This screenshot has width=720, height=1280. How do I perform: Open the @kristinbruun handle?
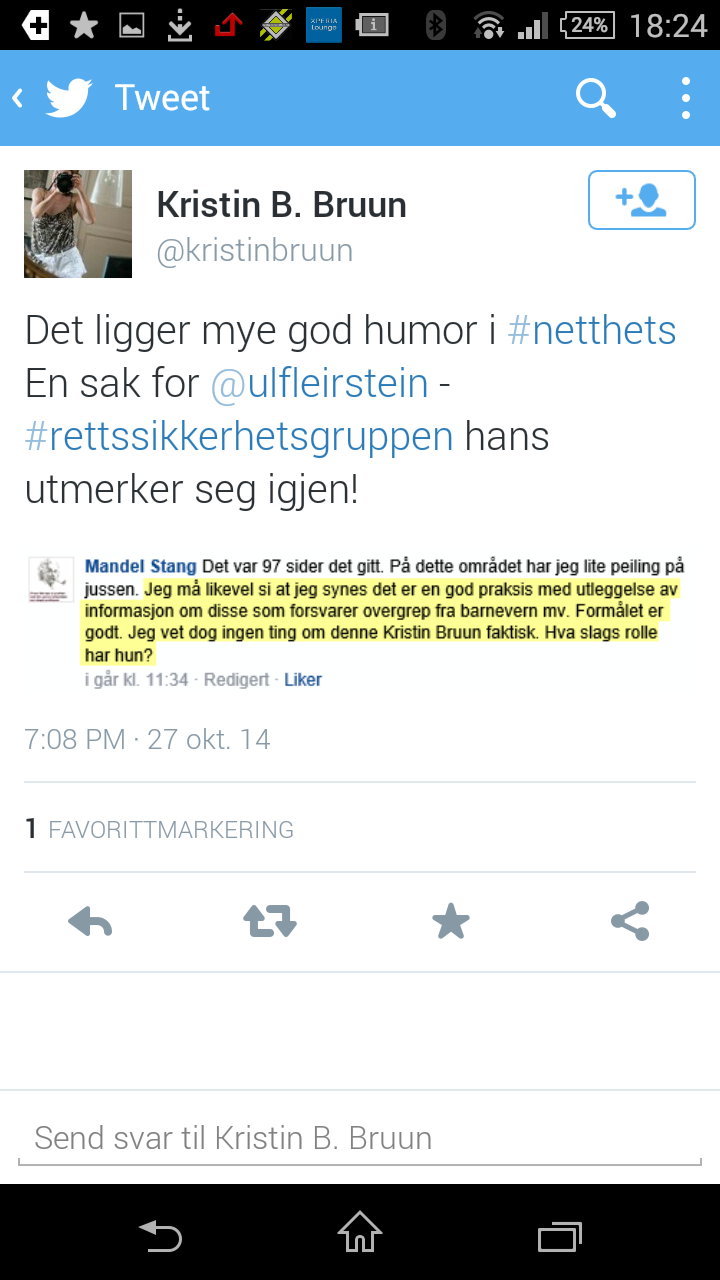255,250
